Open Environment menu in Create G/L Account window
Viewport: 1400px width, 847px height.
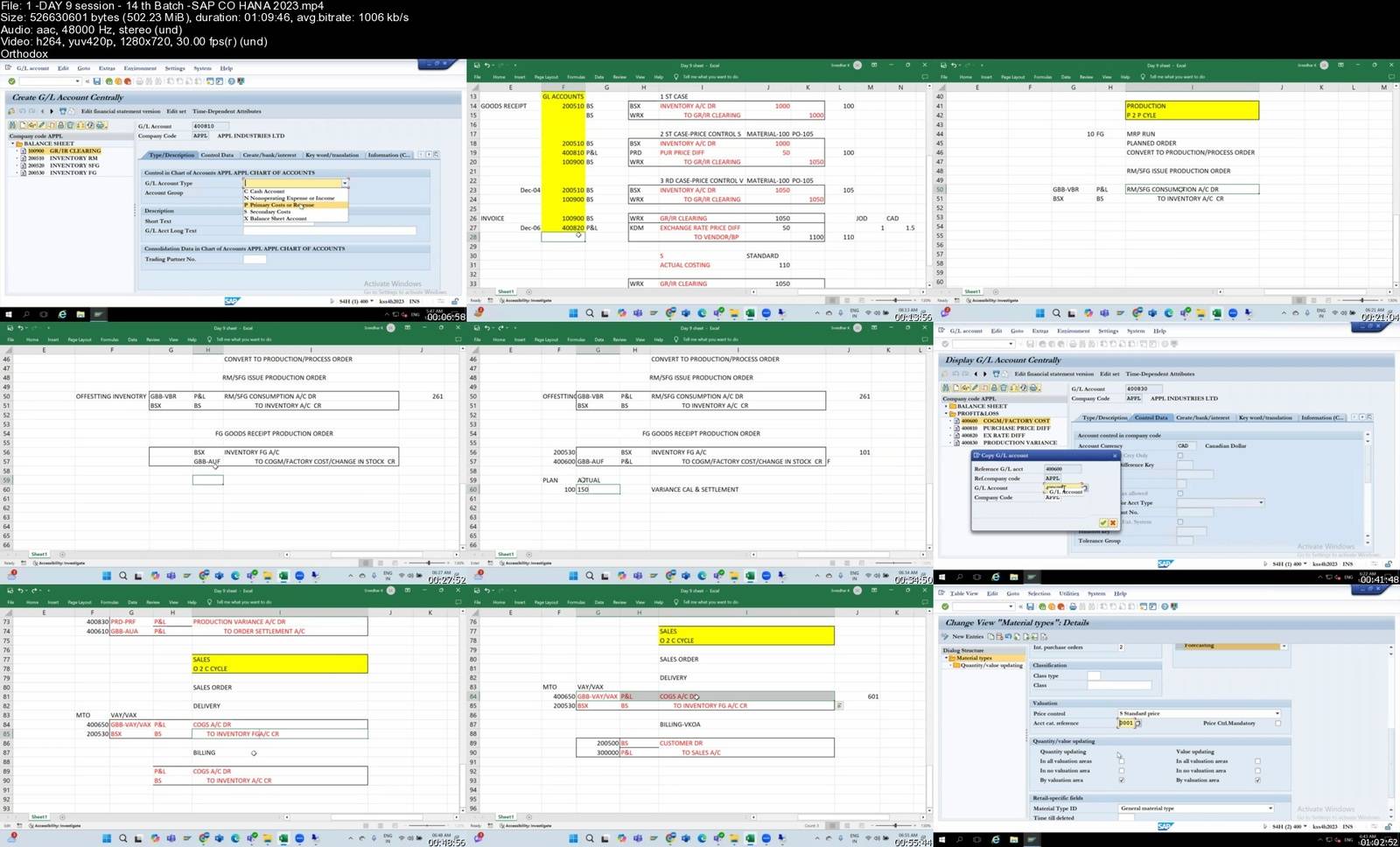(x=140, y=68)
